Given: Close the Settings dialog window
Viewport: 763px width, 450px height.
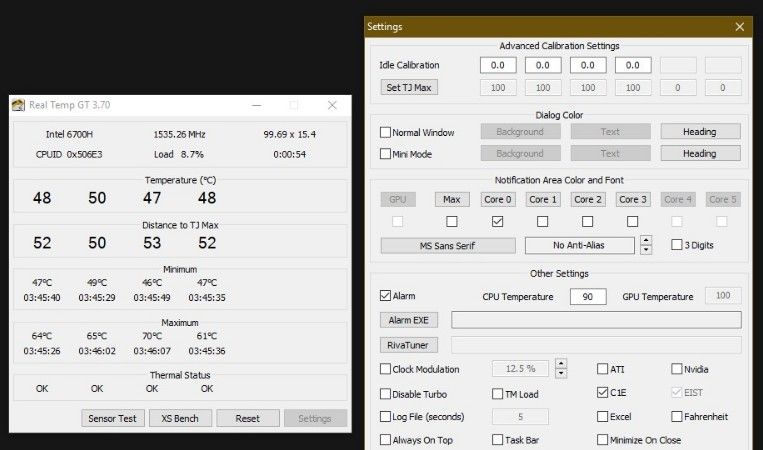Looking at the screenshot, I should [739, 27].
